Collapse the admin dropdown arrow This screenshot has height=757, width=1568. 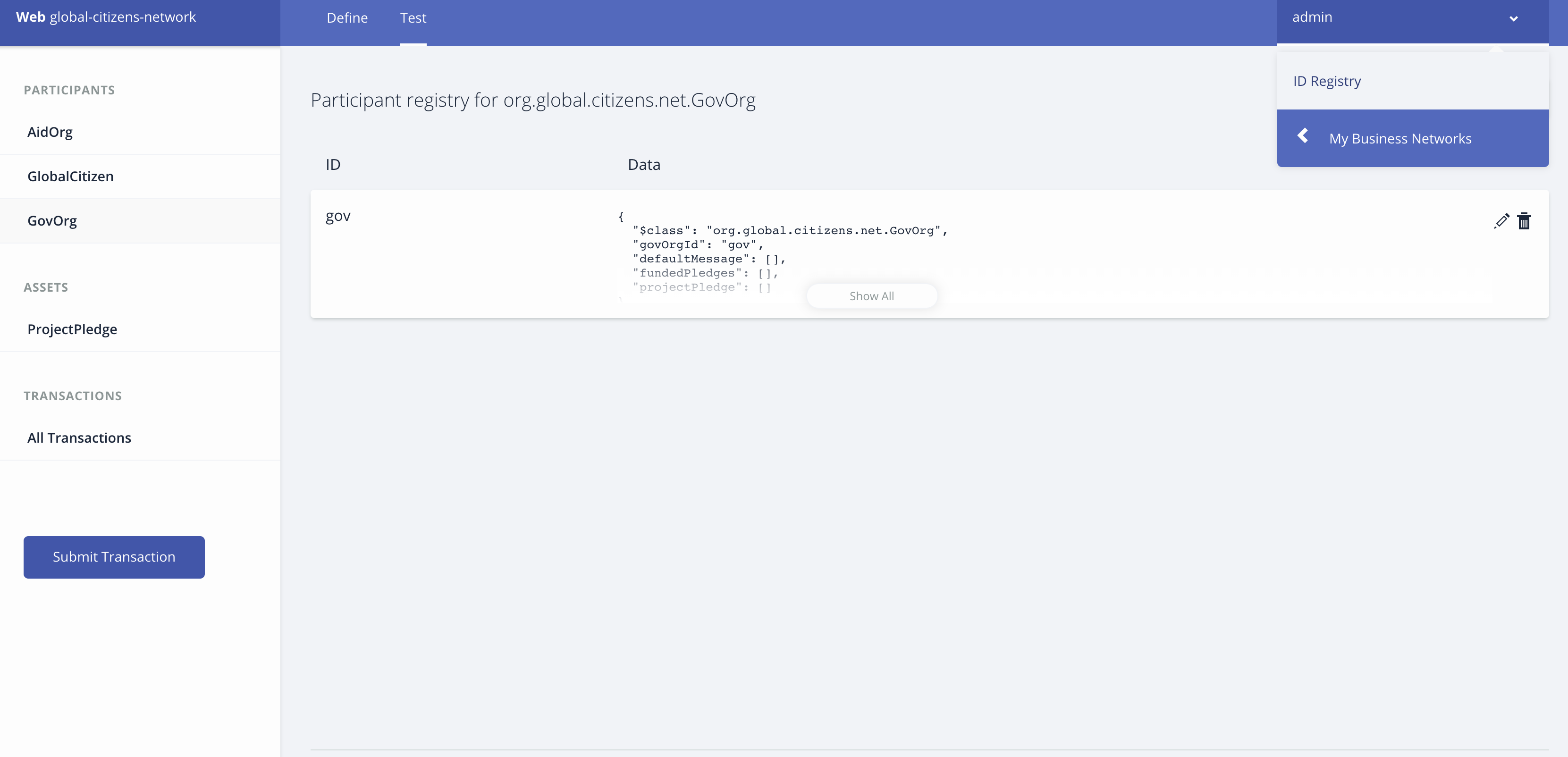(x=1513, y=18)
